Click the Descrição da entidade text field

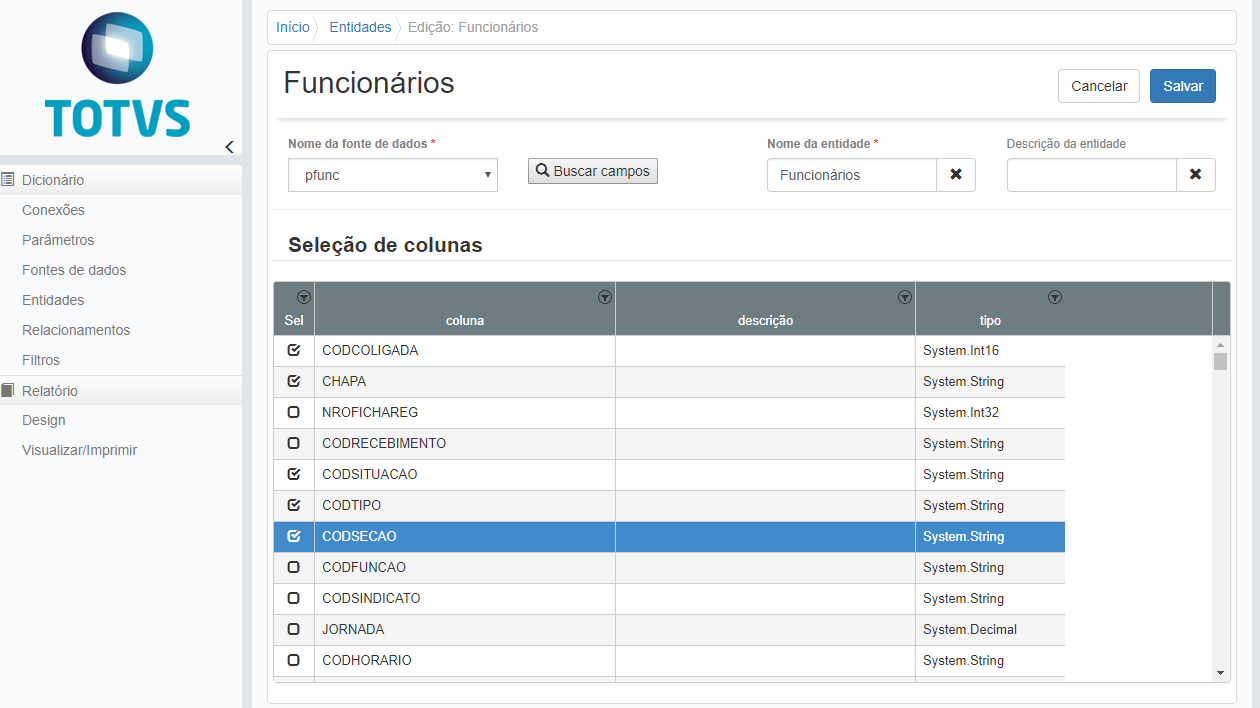tap(1091, 175)
